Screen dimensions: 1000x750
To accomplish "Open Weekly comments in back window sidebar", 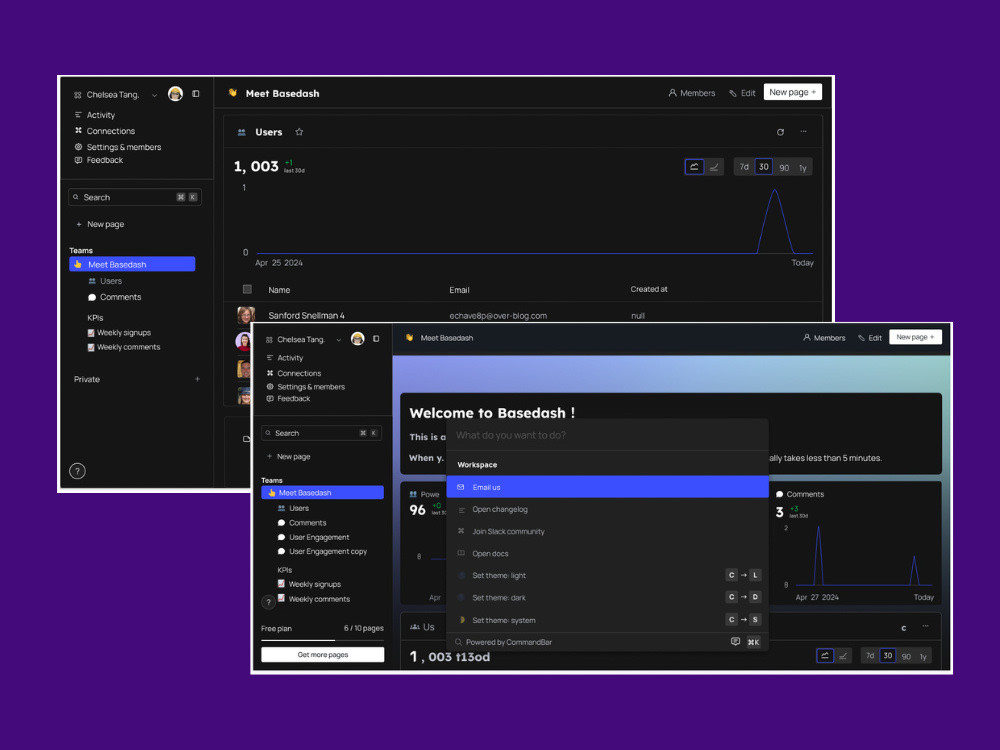I will (x=124, y=348).
